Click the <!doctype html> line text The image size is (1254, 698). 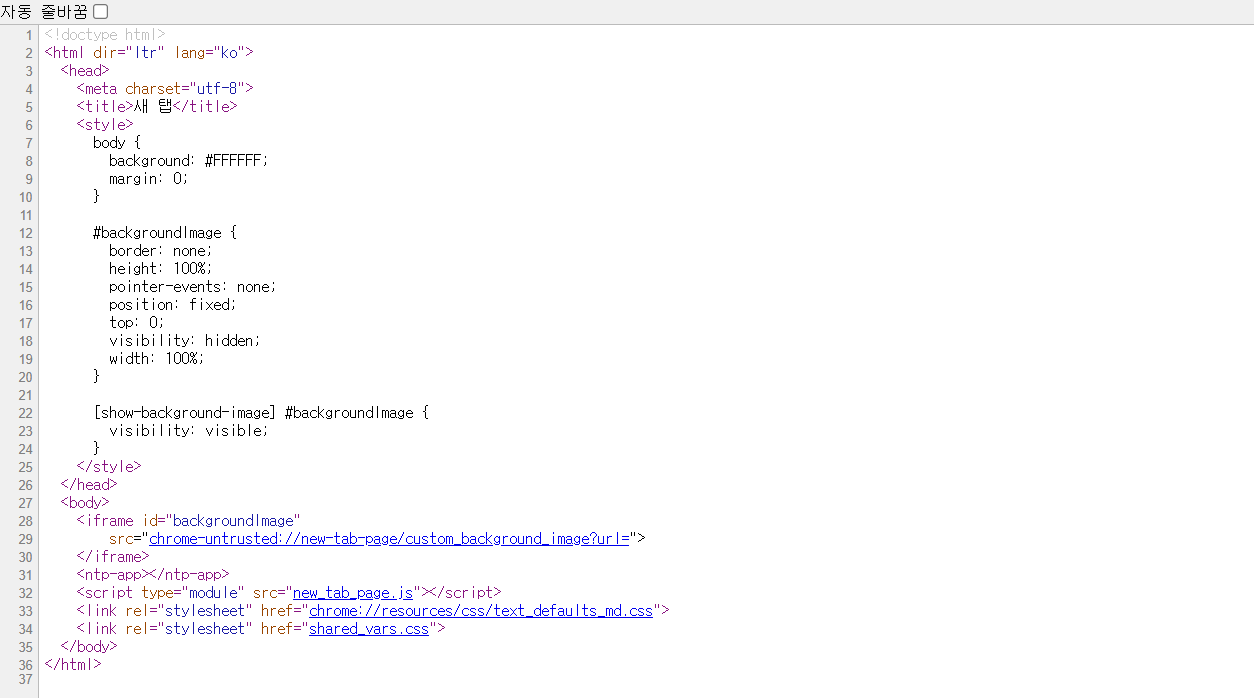click(x=105, y=34)
